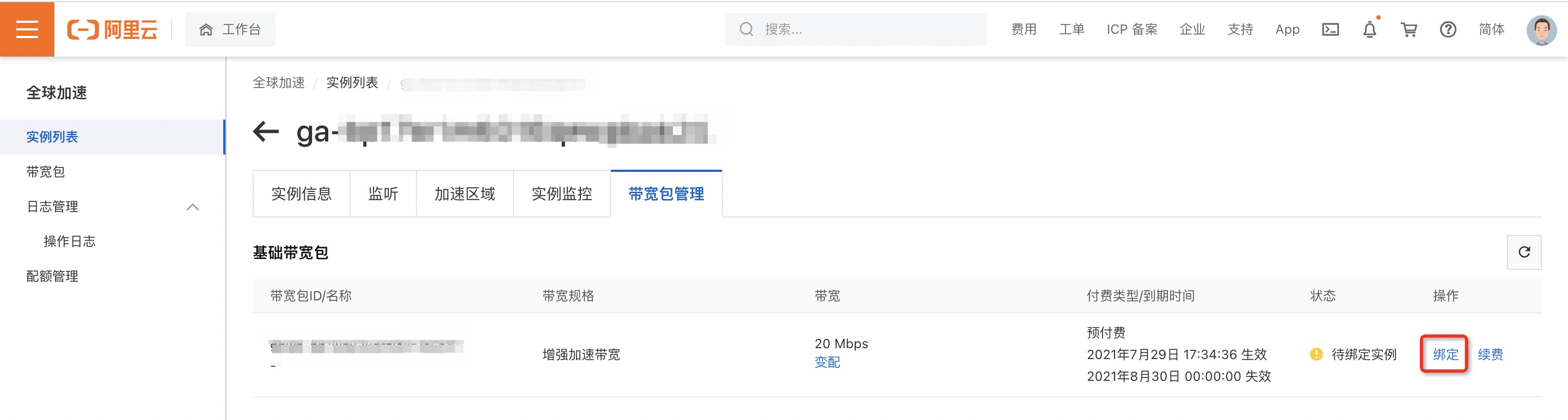The height and width of the screenshot is (420, 1568).
Task: Go back using the left arrow
Action: pyautogui.click(x=266, y=131)
